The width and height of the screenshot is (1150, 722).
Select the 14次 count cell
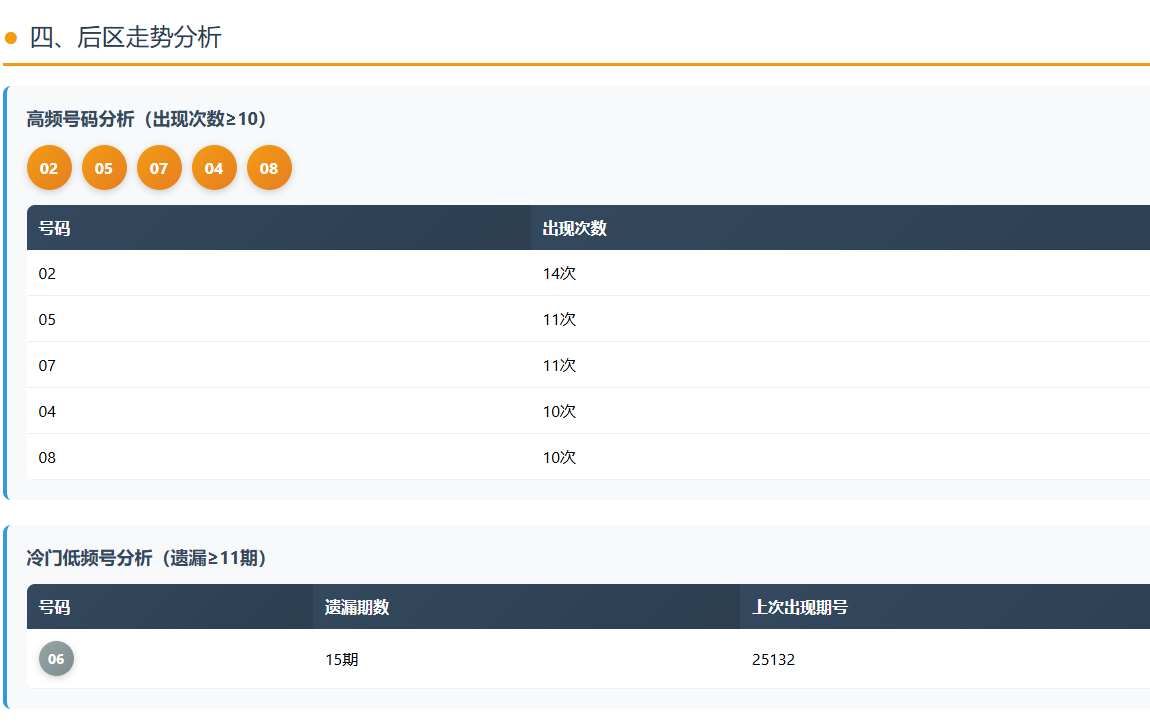(559, 273)
